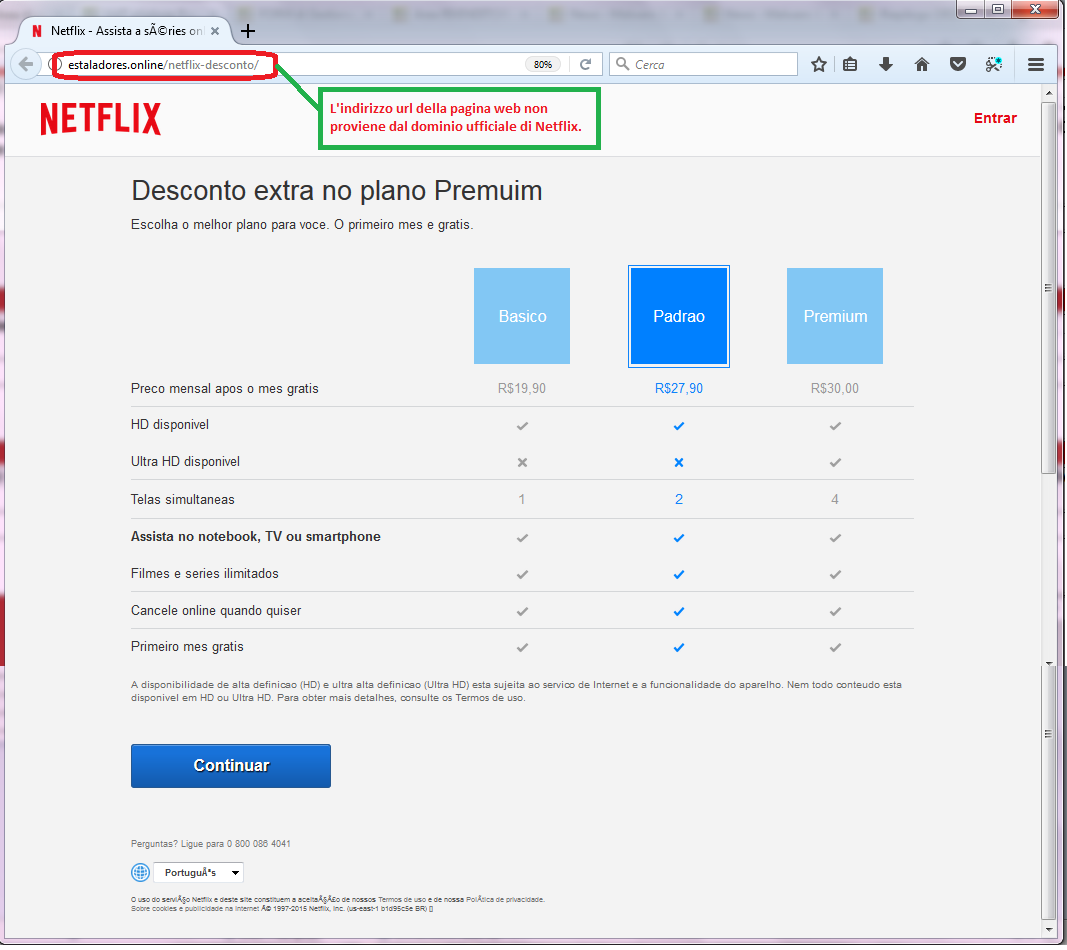This screenshot has height=950, width=1067.
Task: Click the globe icon next to language selector
Action: (140, 872)
